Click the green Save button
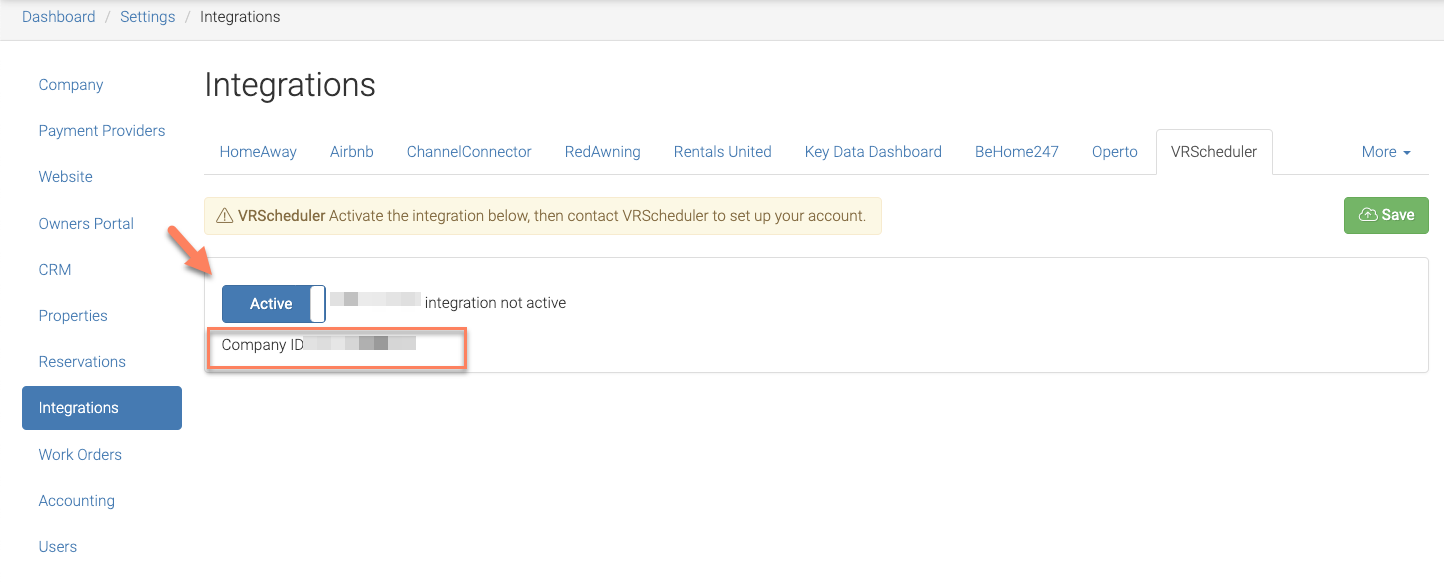This screenshot has height=582, width=1444. point(1386,215)
